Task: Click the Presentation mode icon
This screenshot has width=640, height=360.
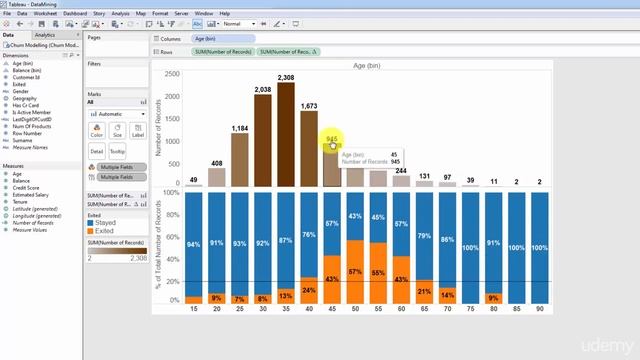Action: 296,24
